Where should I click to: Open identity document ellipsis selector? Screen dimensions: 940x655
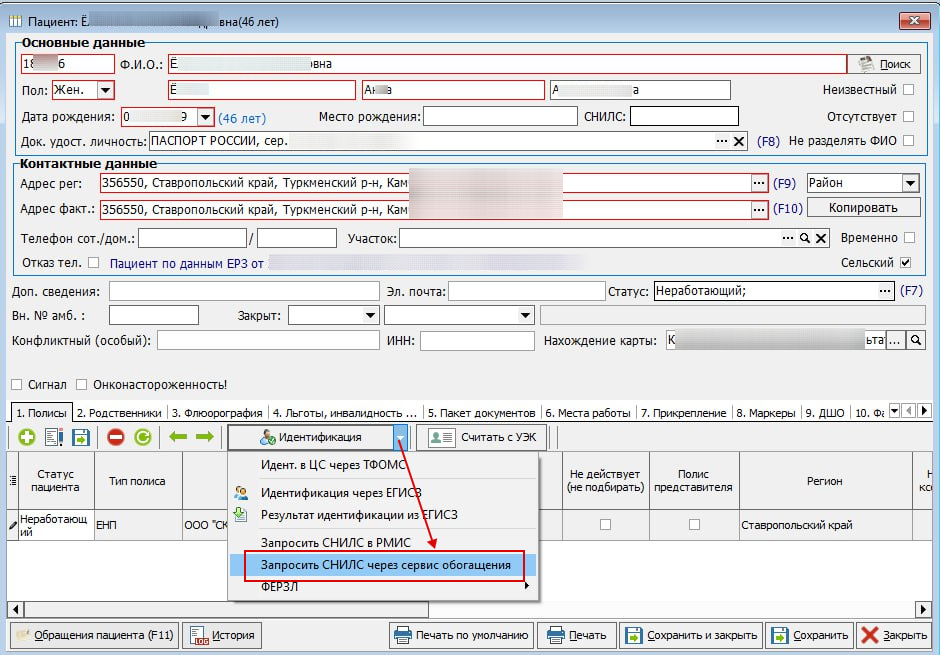pyautogui.click(x=722, y=141)
